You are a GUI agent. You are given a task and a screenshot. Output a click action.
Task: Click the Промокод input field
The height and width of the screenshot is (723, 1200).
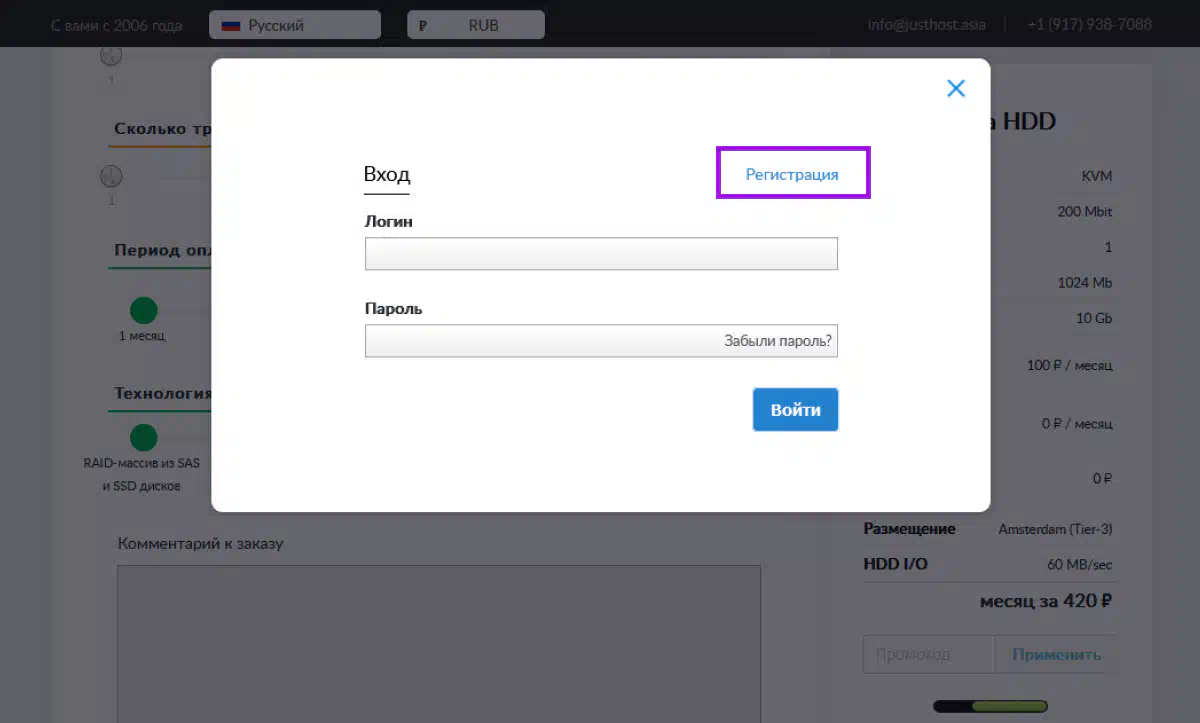[x=929, y=655]
